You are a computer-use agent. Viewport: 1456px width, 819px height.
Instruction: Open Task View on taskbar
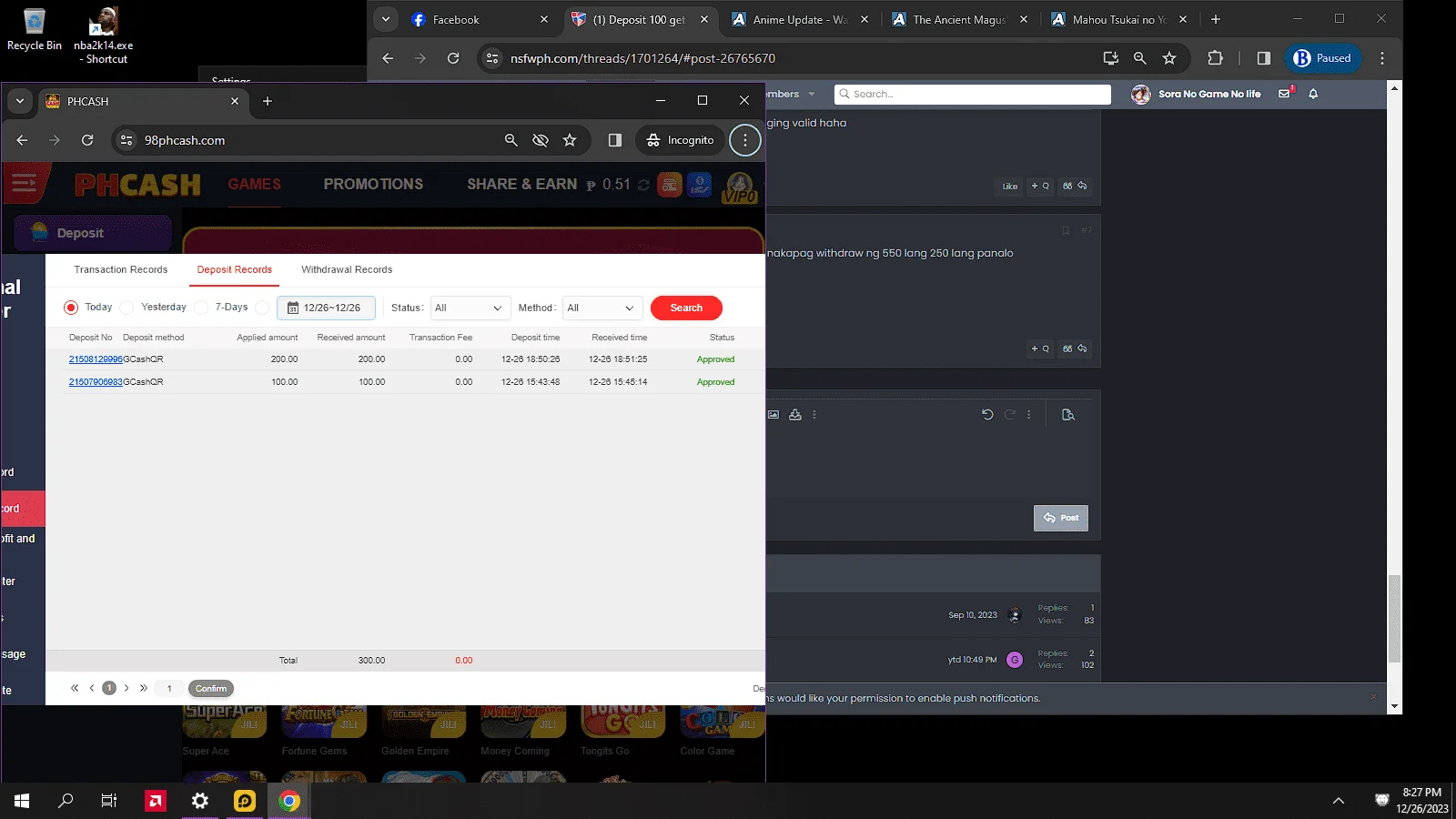[x=109, y=801]
